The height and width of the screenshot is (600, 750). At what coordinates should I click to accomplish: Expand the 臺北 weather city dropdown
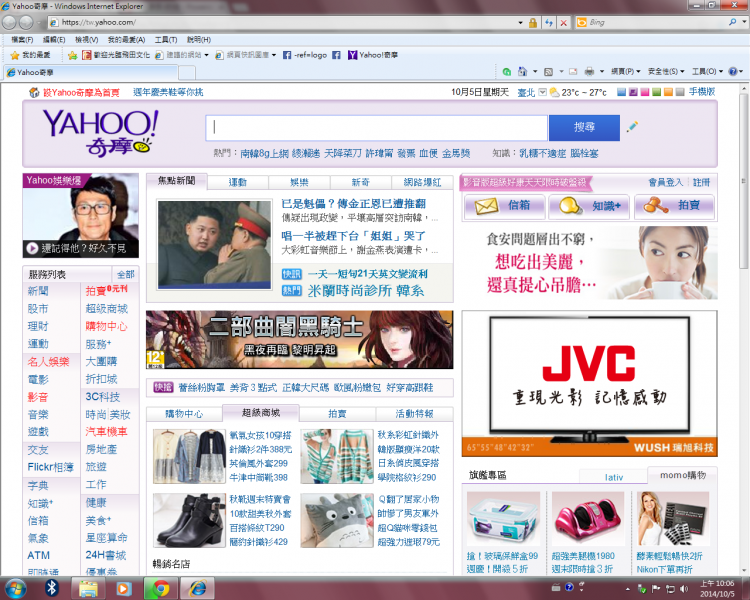542,92
